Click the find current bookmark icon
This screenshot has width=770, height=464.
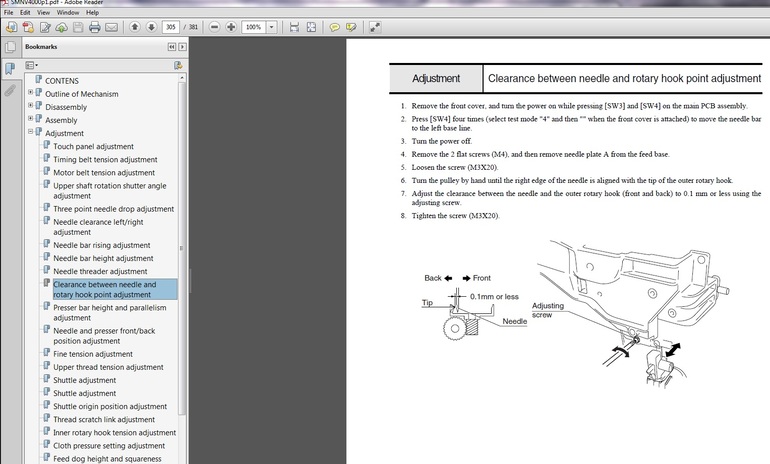coord(178,65)
